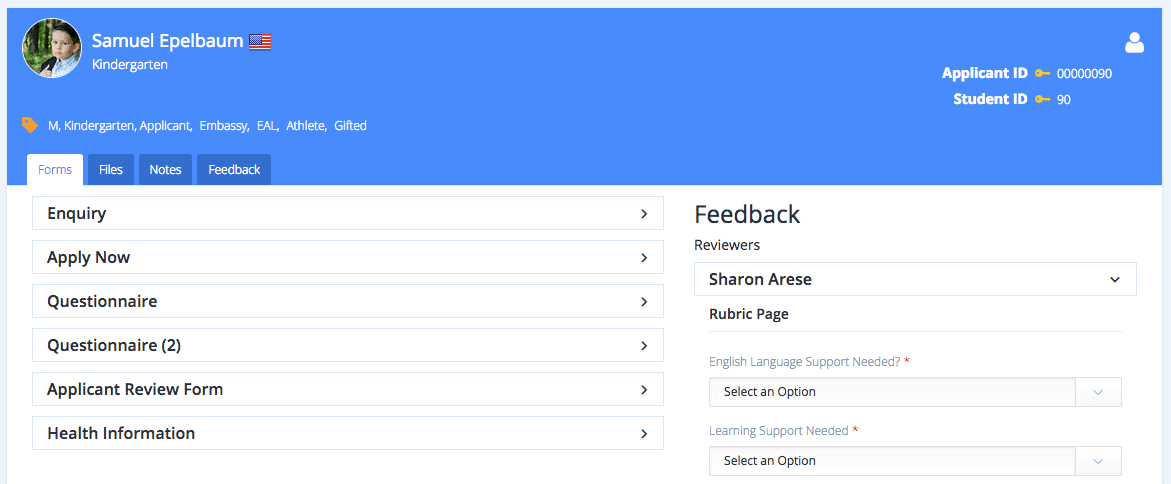
Task: Open the Questionnaire section
Action: coord(347,301)
